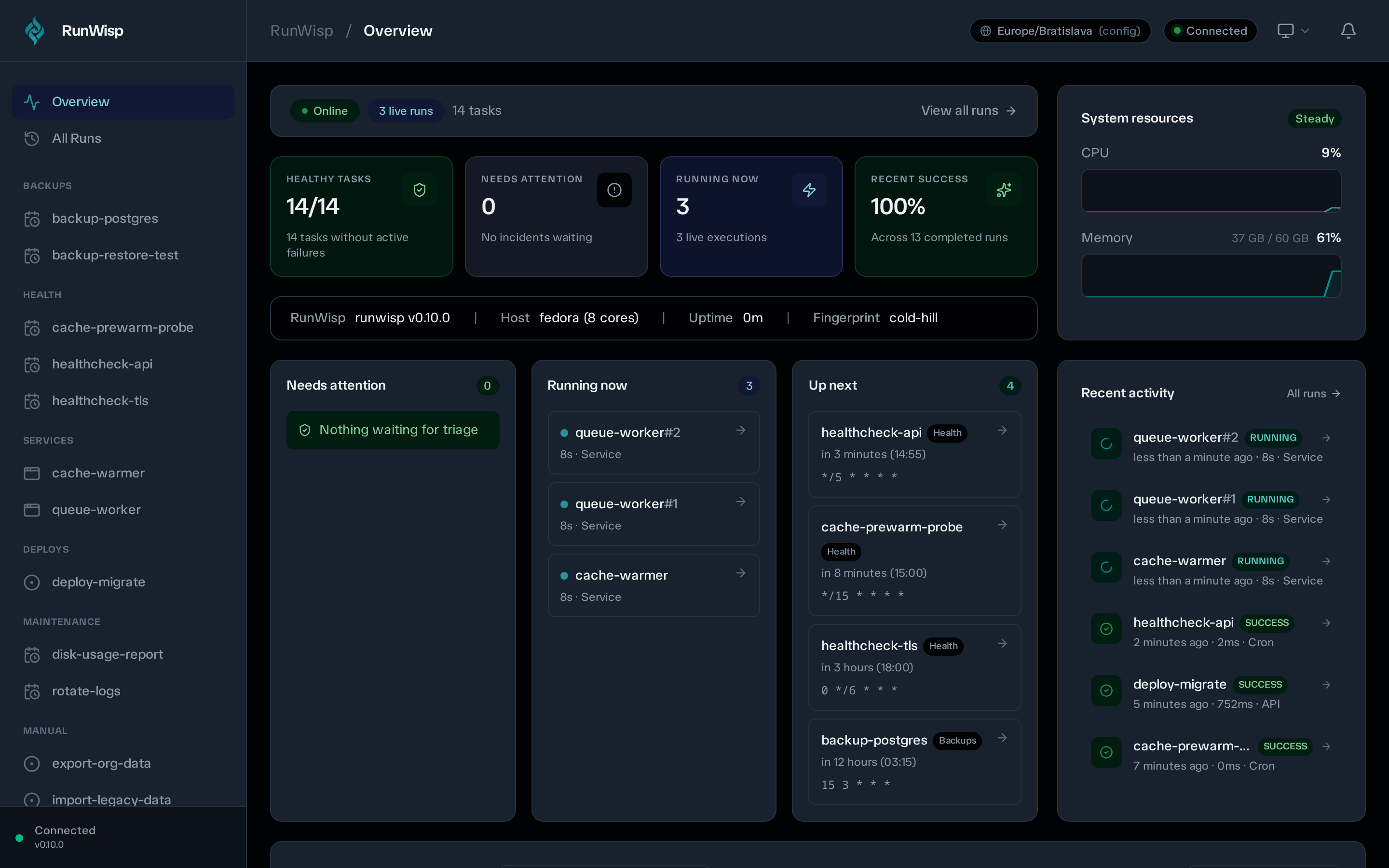
Task: Click the All runs link in Recent activity
Action: coord(1313,394)
